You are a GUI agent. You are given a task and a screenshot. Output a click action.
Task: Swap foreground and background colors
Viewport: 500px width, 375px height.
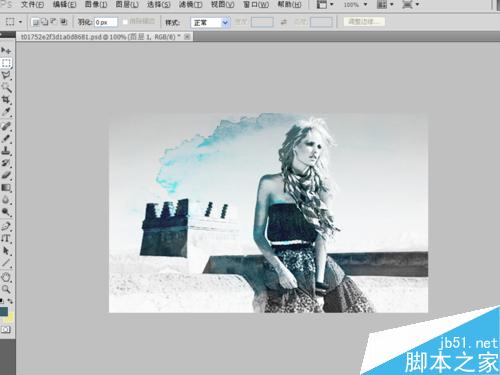point(11,301)
